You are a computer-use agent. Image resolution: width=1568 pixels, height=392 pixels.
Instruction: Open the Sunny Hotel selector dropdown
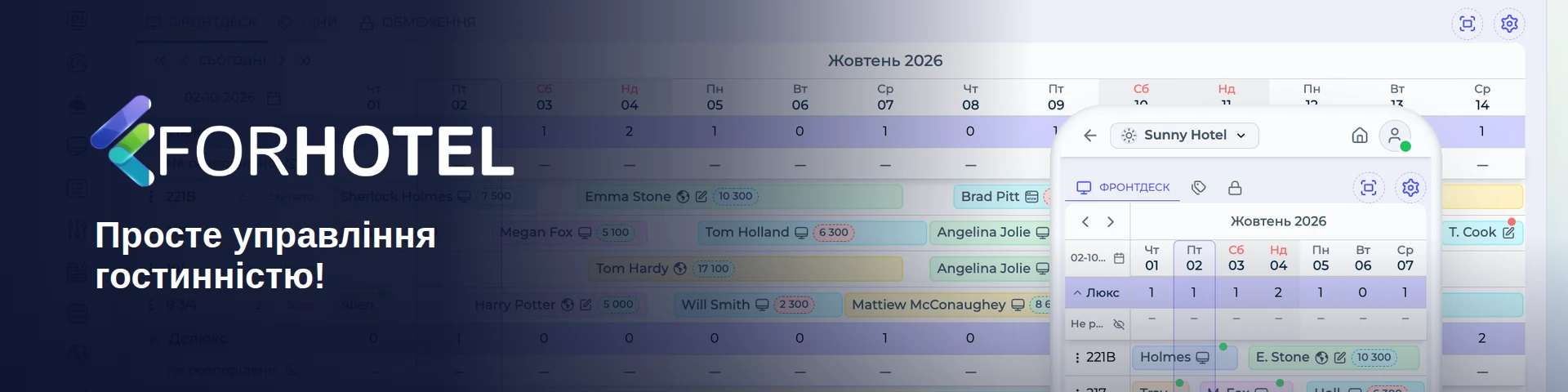pos(1184,136)
